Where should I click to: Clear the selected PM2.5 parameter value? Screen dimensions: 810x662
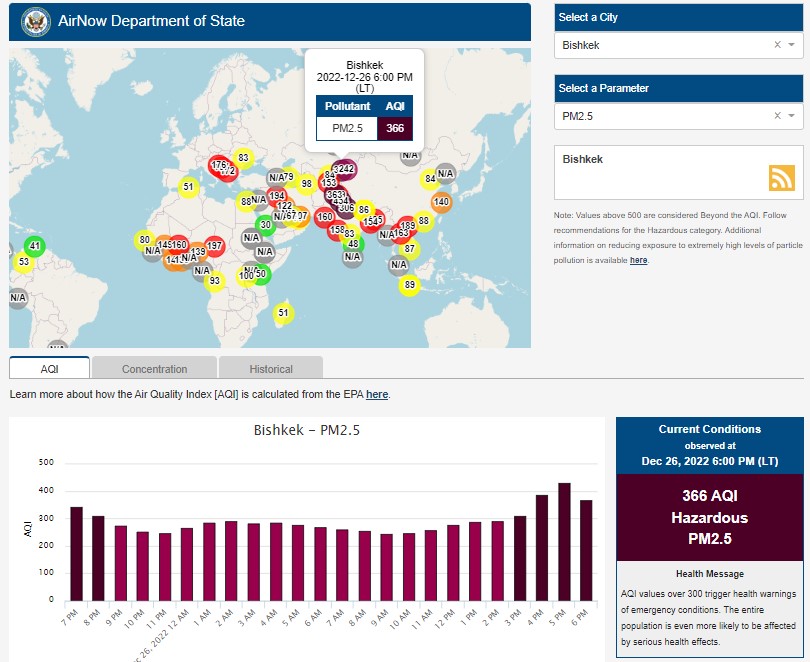pyautogui.click(x=777, y=116)
